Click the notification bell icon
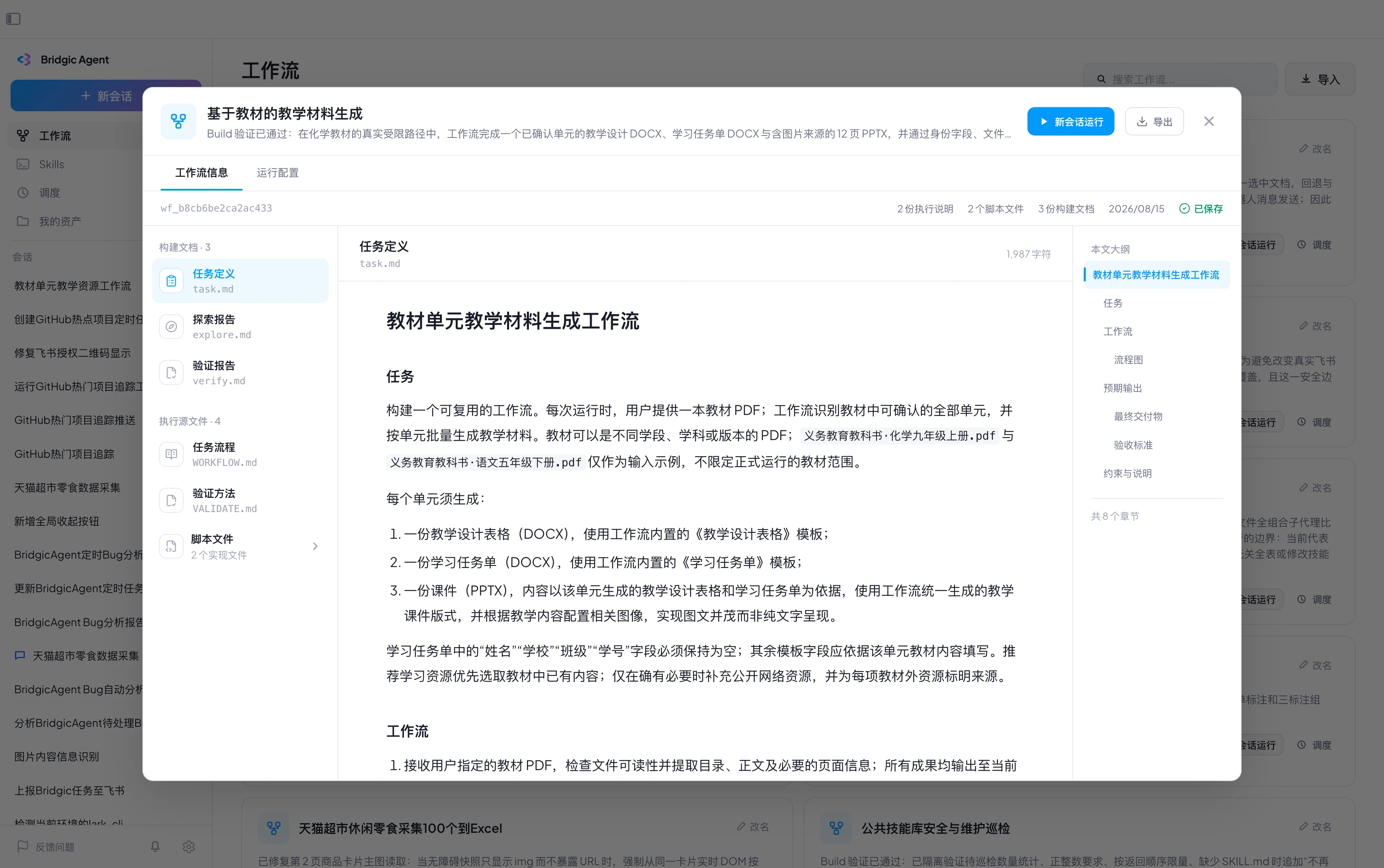1384x868 pixels. click(x=155, y=846)
